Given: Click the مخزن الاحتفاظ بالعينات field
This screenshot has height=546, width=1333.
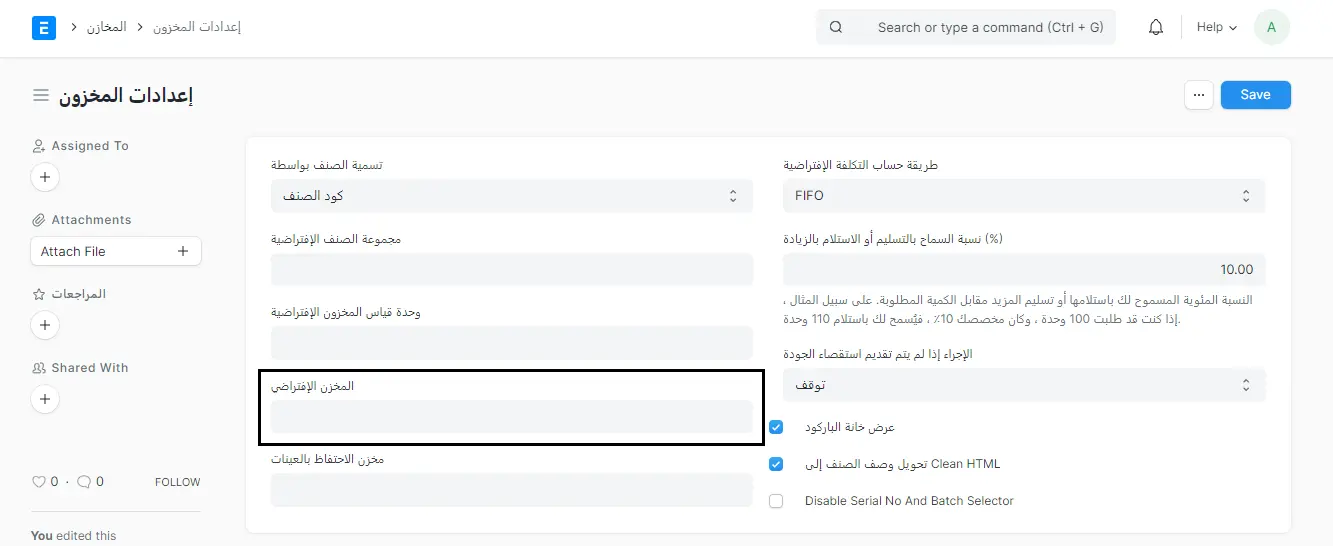Looking at the screenshot, I should point(511,490).
